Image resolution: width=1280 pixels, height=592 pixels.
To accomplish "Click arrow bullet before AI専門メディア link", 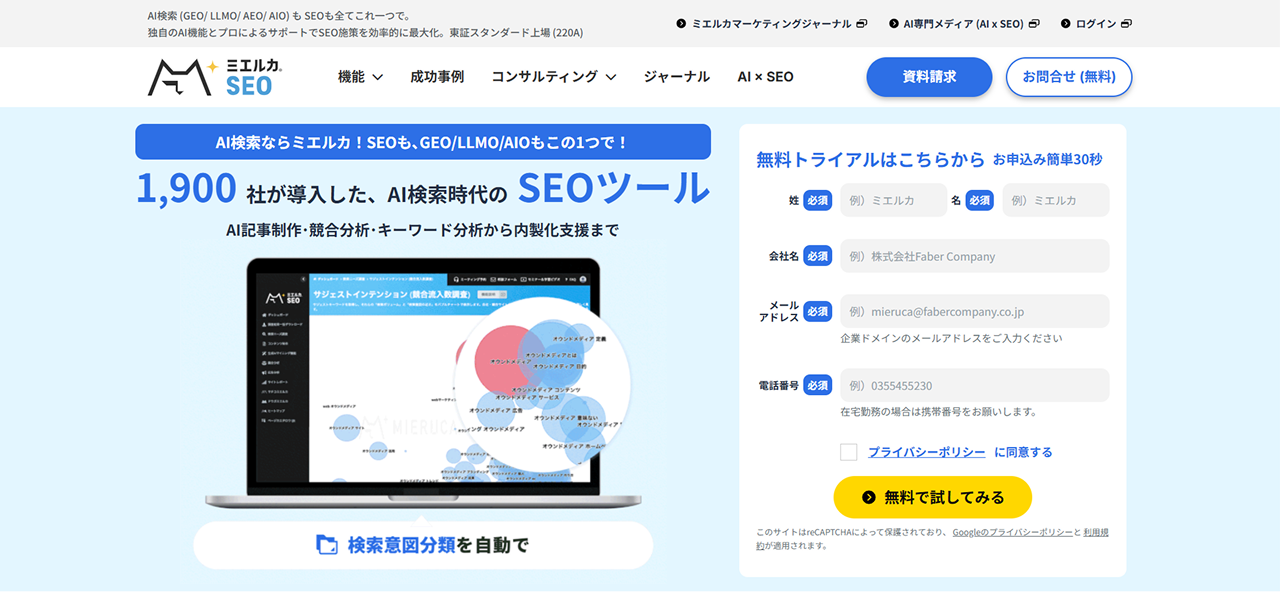I will pos(894,23).
